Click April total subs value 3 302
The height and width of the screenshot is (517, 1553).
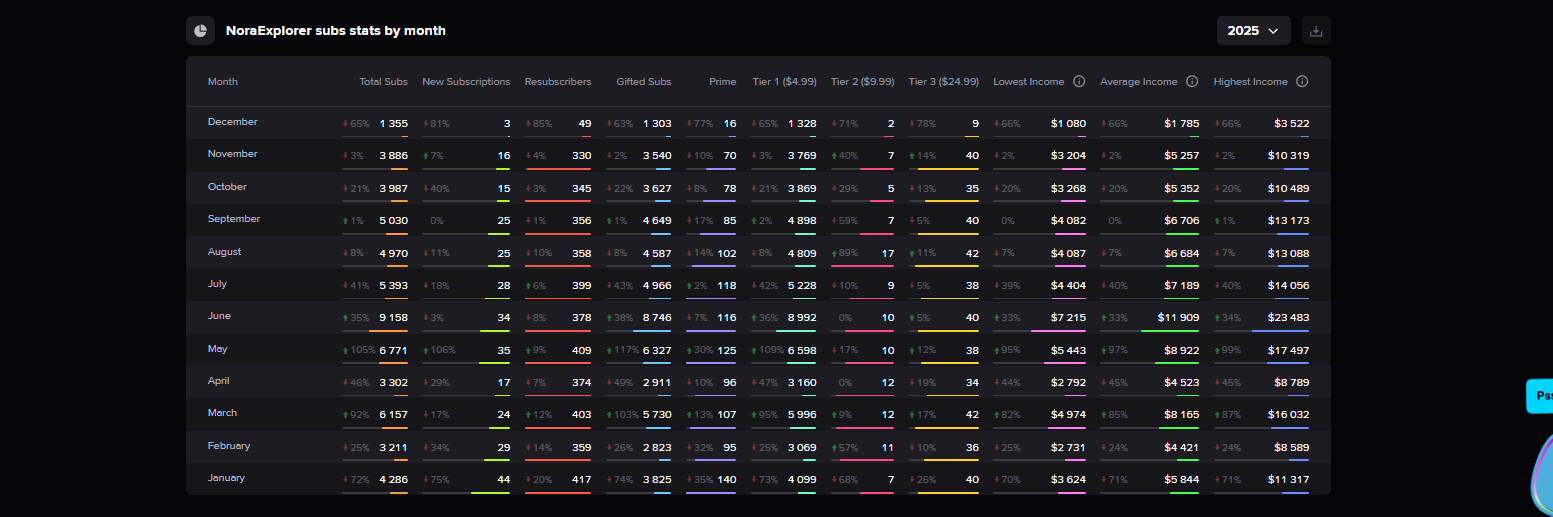tap(394, 383)
